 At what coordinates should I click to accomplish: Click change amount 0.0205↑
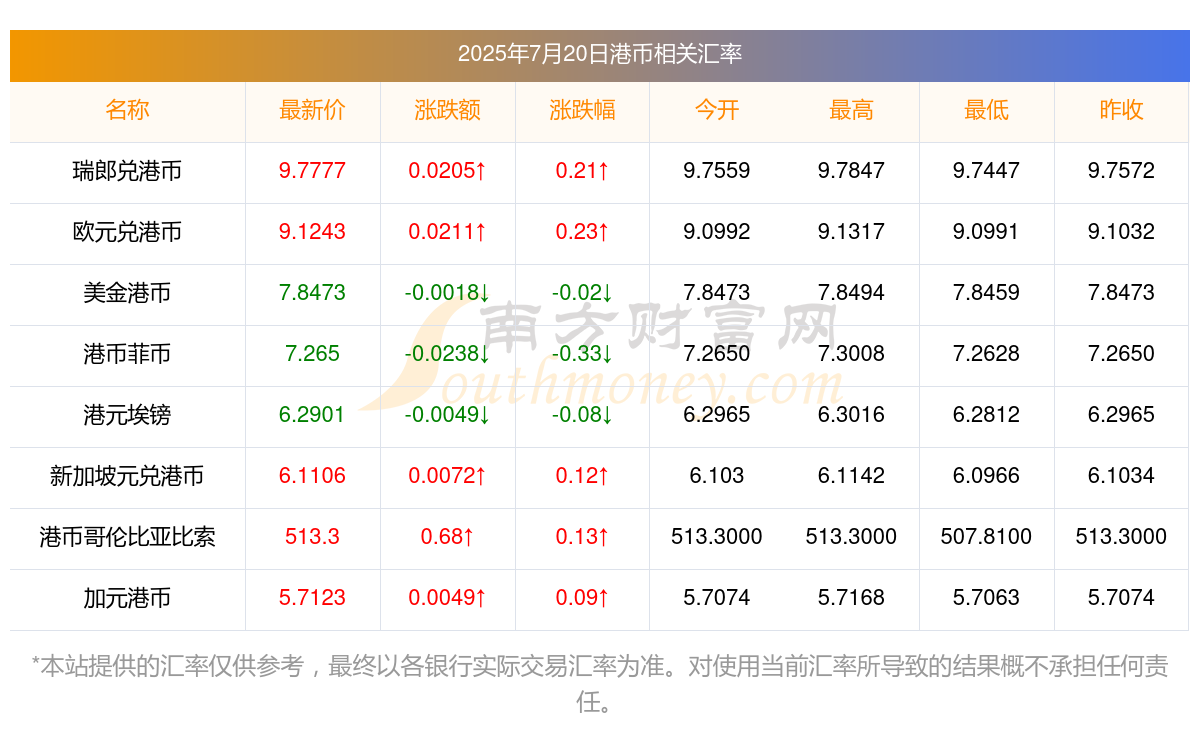coord(447,171)
